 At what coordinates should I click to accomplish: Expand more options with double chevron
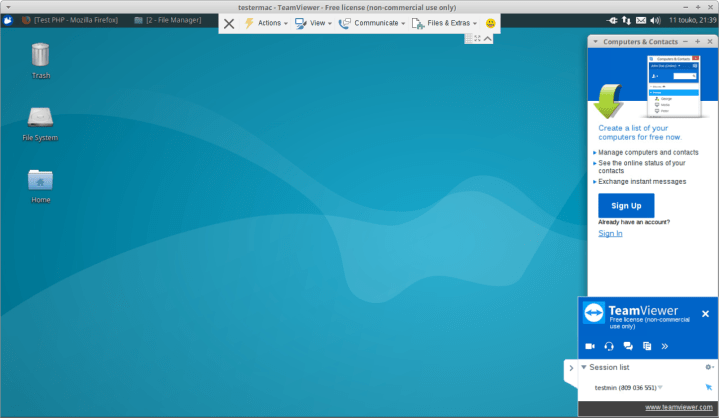(x=665, y=346)
